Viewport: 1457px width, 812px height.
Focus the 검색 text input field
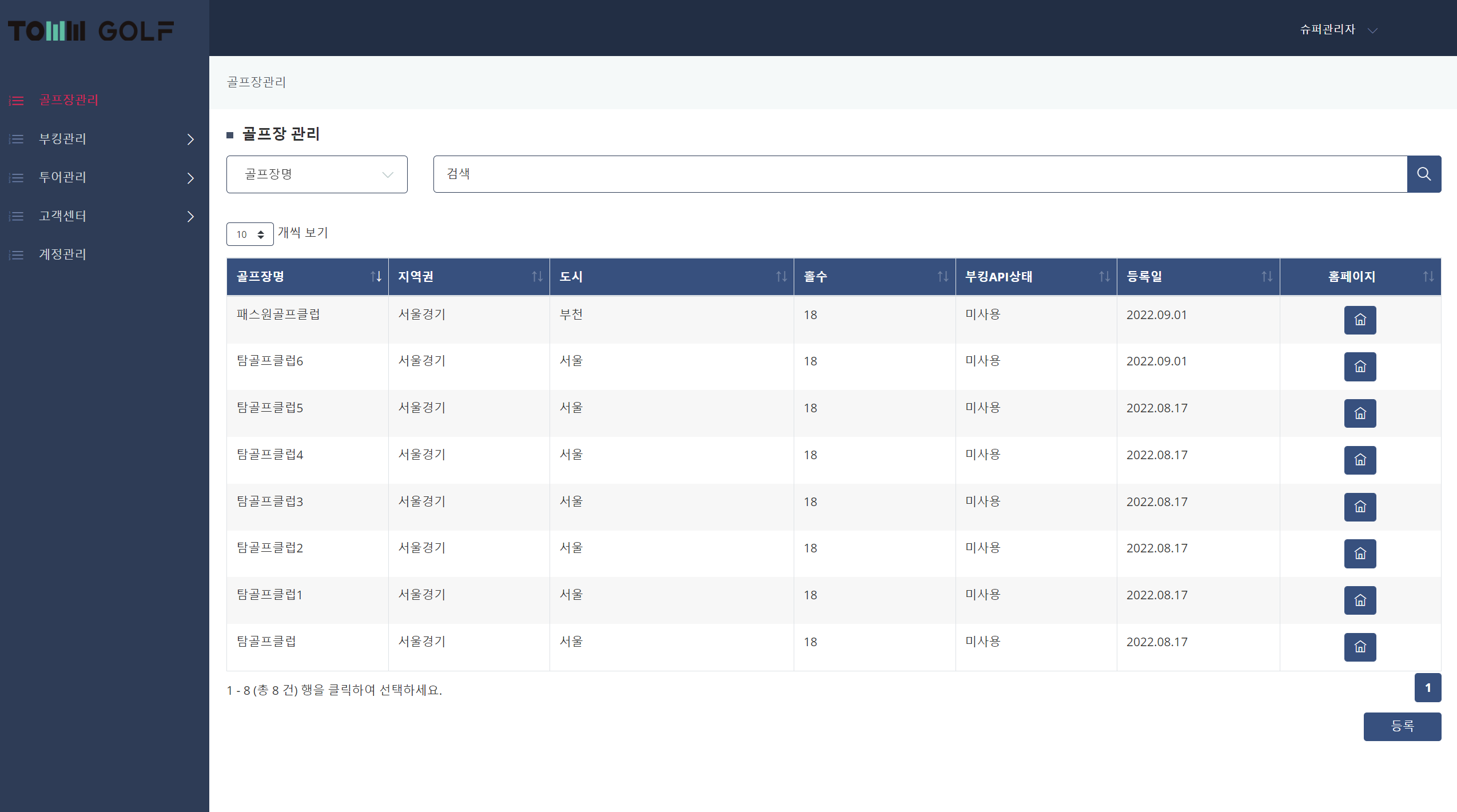tap(919, 174)
